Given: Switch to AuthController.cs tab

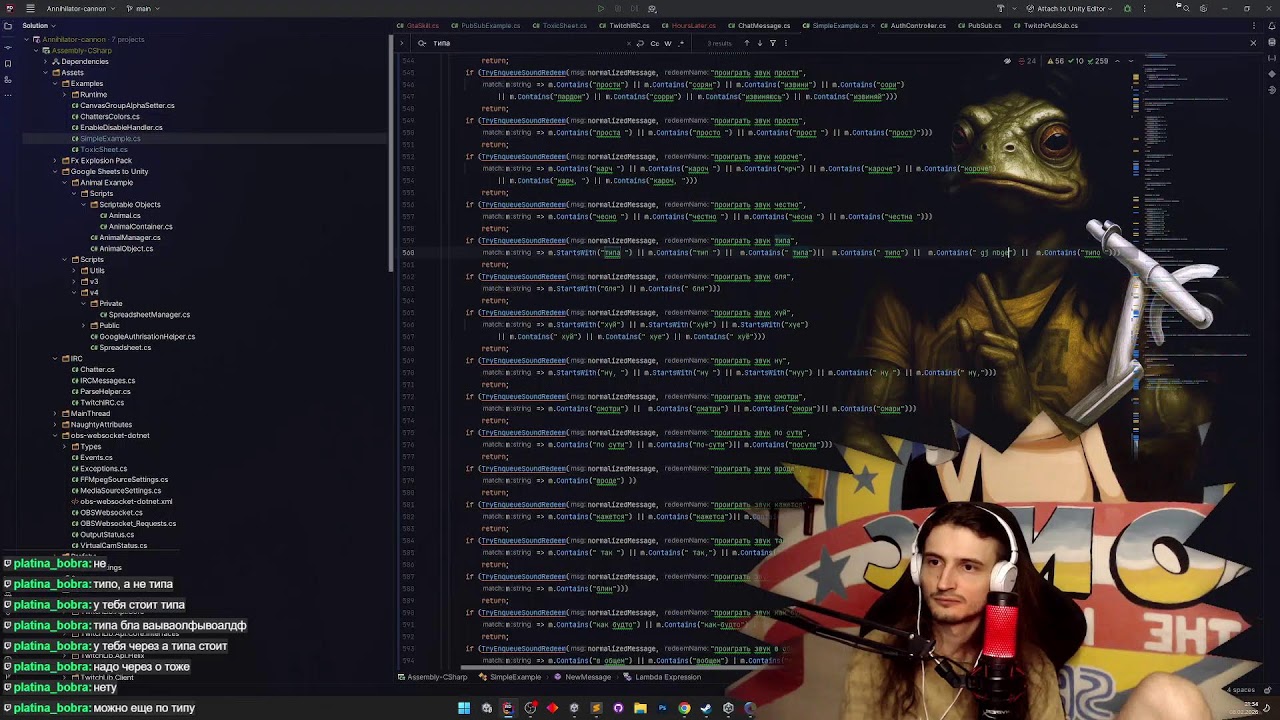Looking at the screenshot, I should pyautogui.click(x=913, y=25).
